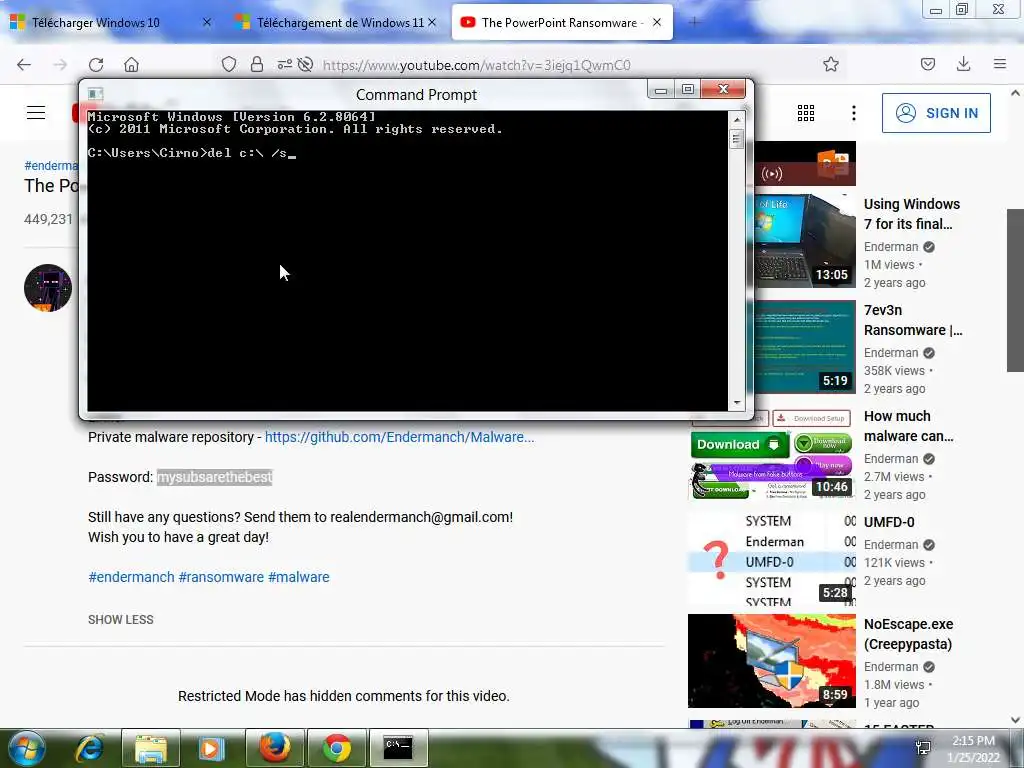Click highlighted password text mysubsarethebest
This screenshot has width=1024, height=768.
point(214,477)
